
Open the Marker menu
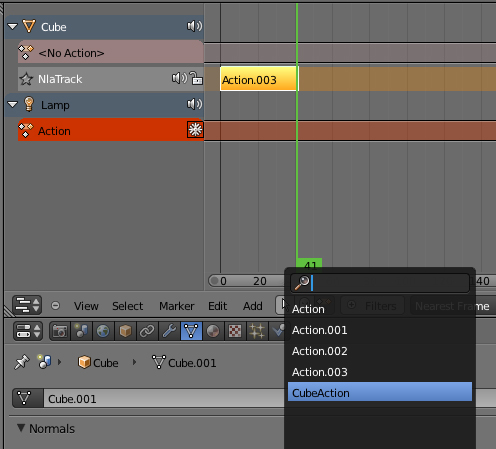[176, 306]
